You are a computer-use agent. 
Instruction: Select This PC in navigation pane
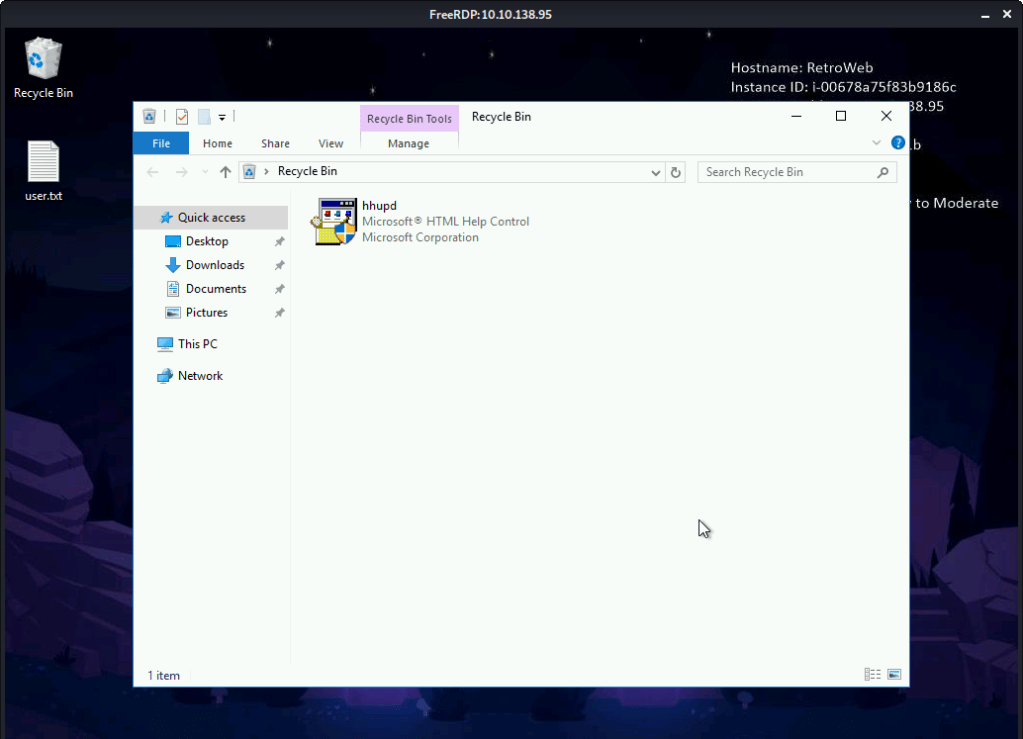coord(197,344)
